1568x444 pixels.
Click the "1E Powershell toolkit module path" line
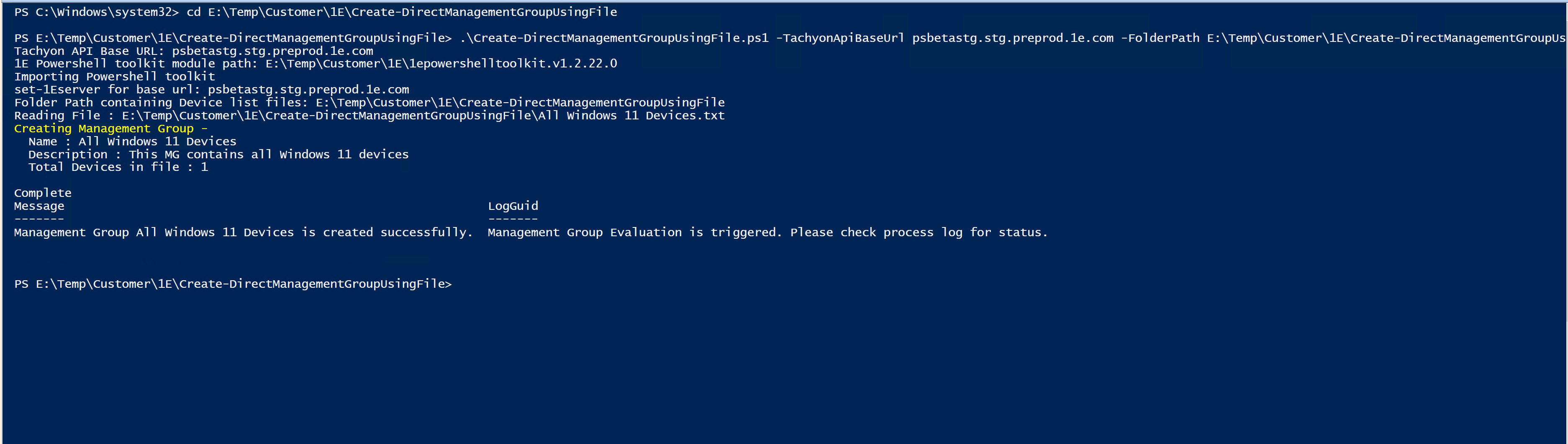[x=315, y=63]
